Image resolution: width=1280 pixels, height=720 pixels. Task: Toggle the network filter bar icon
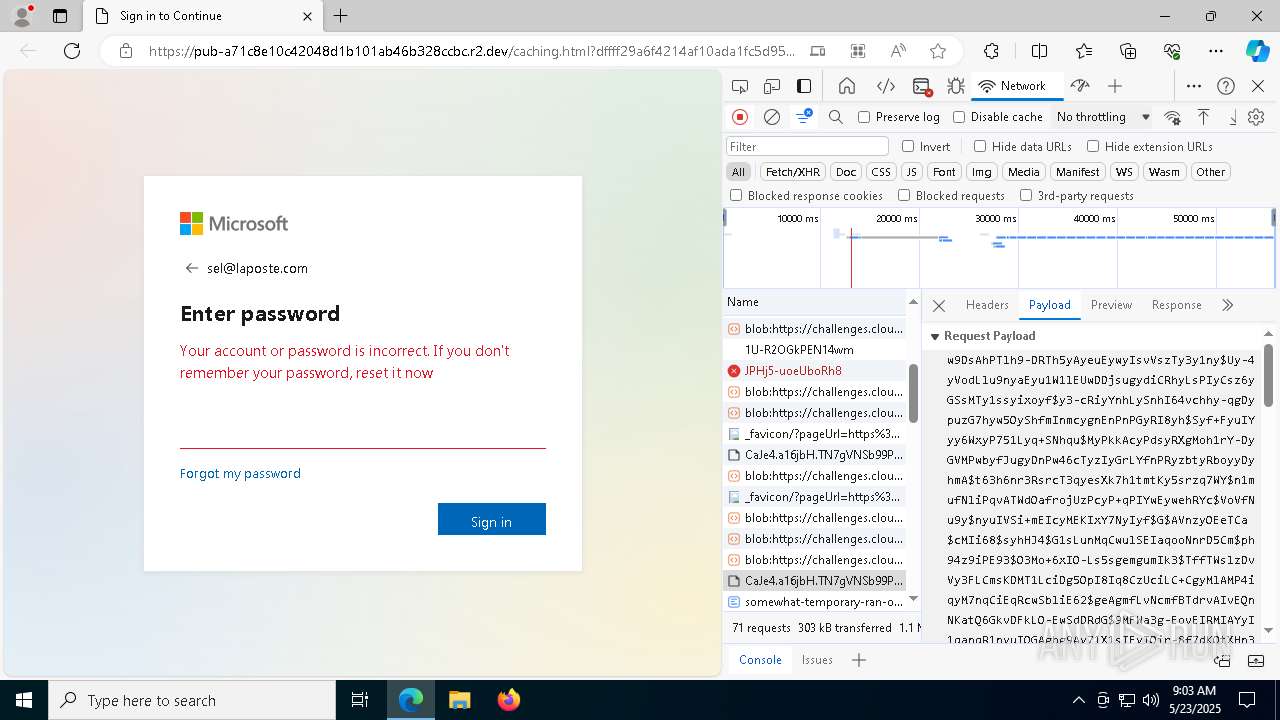tap(804, 117)
